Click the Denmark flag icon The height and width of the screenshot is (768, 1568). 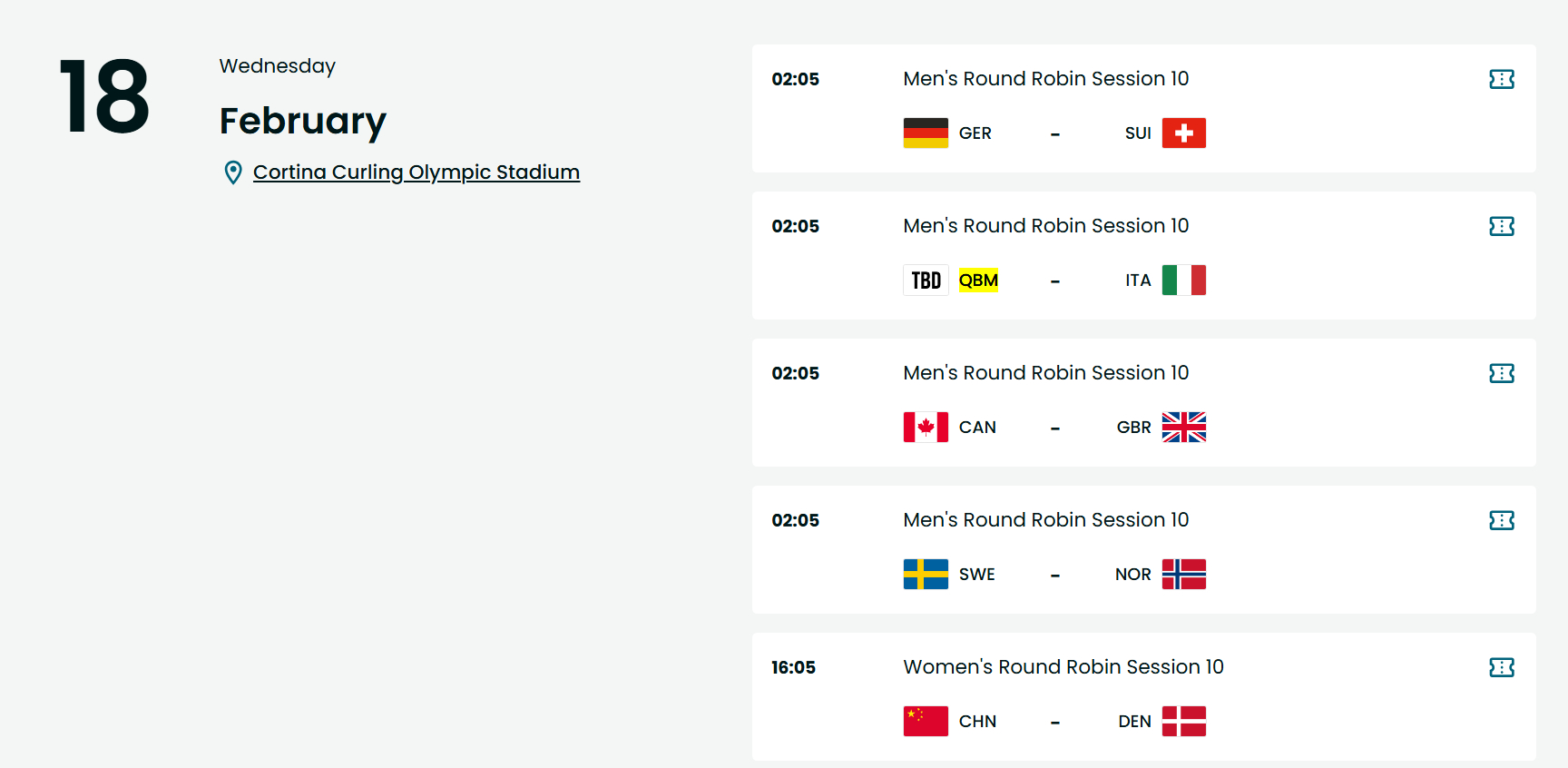pos(1184,722)
